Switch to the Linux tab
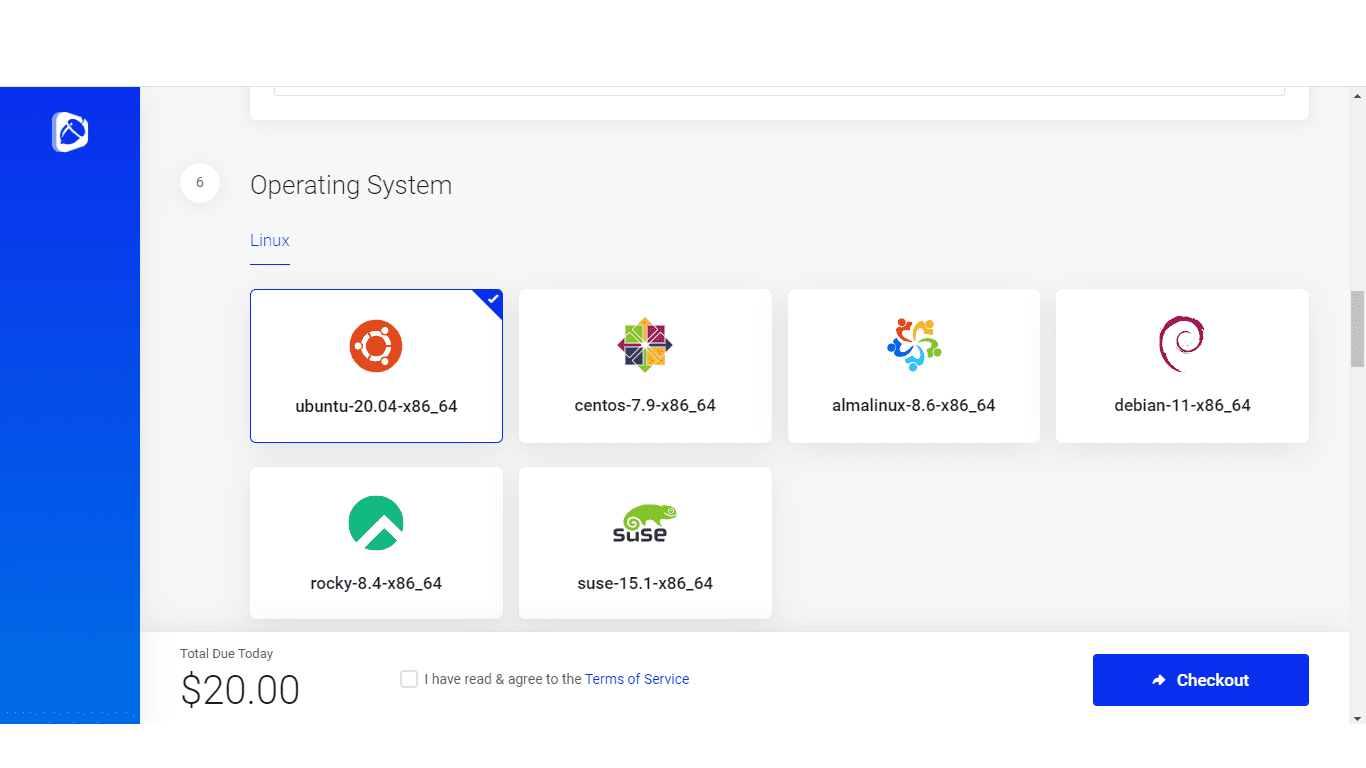 (270, 241)
